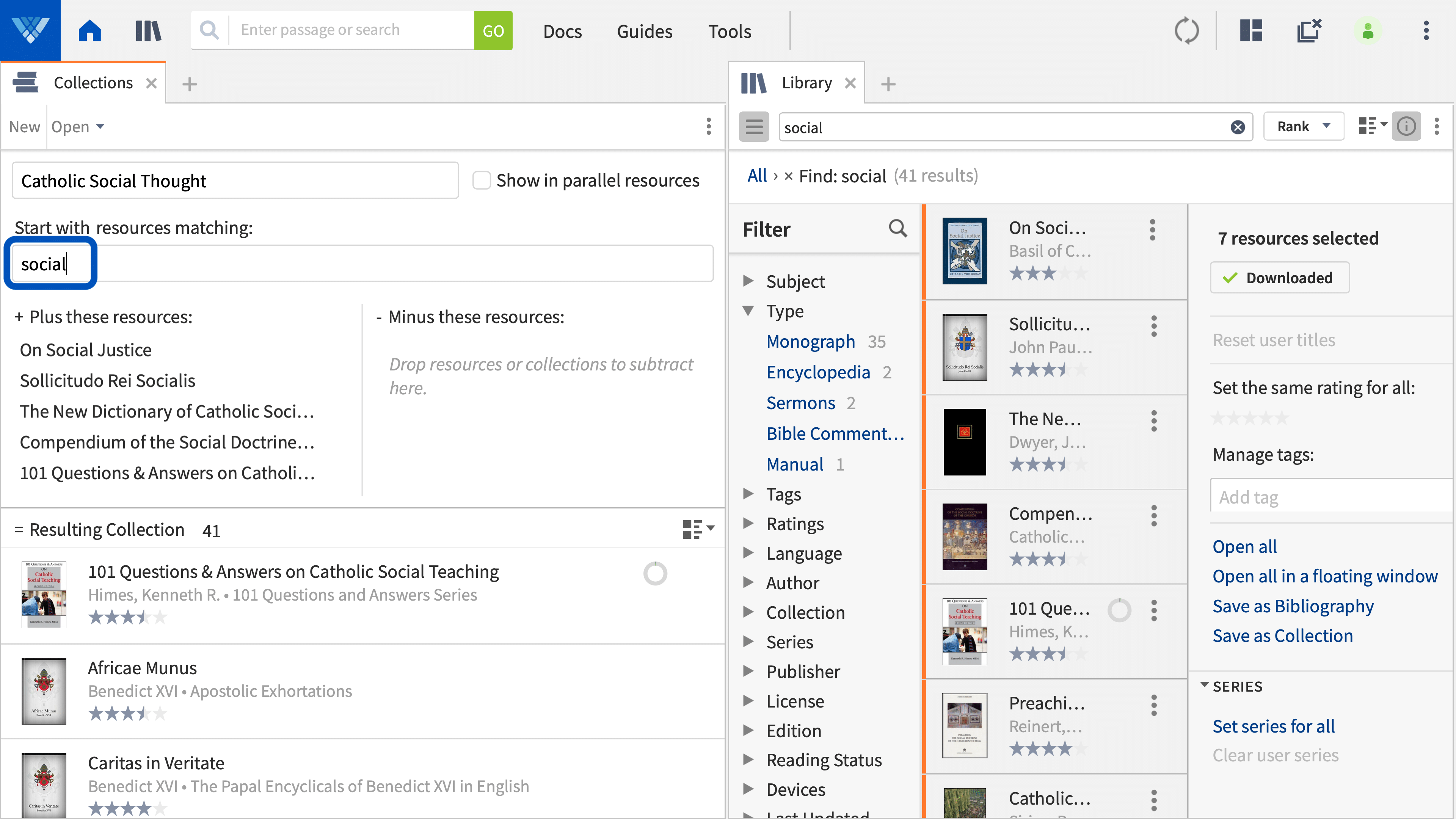Open menu for Preaching resource in Library
Screen dimensions: 1456x819
pyautogui.click(x=1153, y=705)
